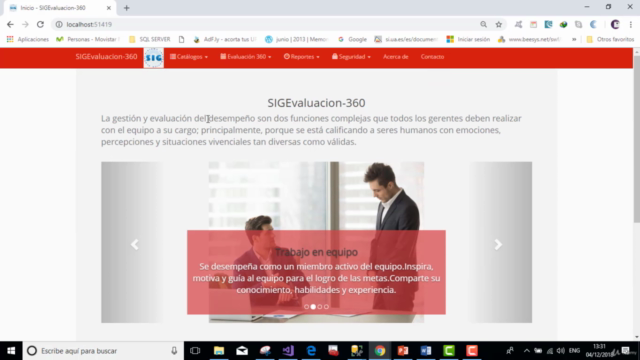640x360 pixels.
Task: Show hidden system tray icons
Action: [x=527, y=351]
